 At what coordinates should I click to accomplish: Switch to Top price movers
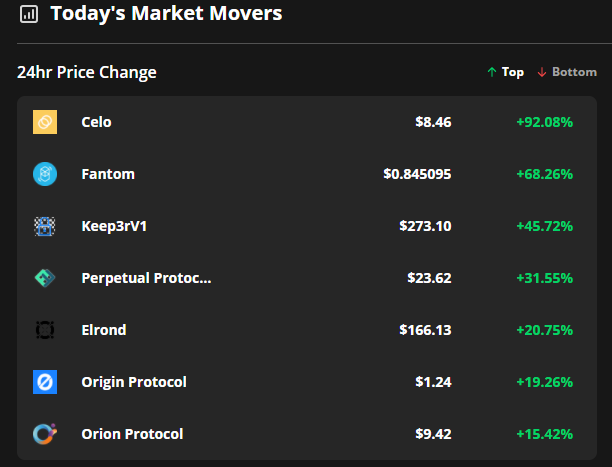tap(505, 72)
